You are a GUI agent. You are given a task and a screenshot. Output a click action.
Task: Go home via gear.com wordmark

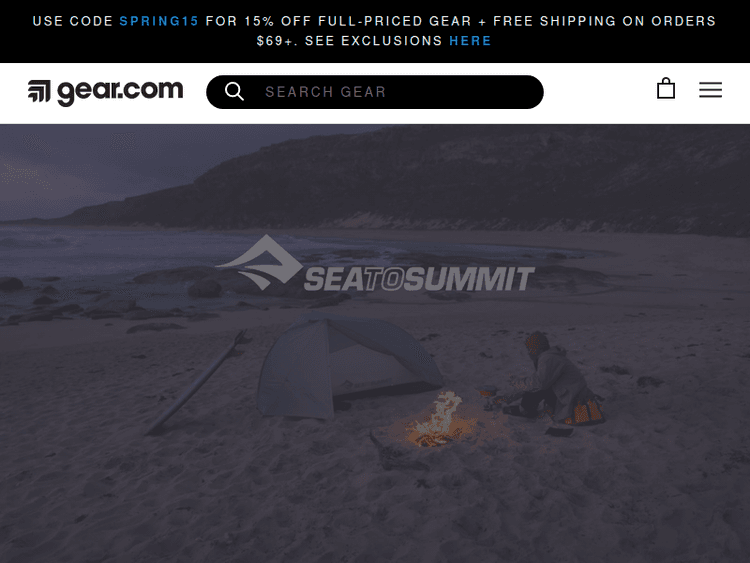[x=120, y=92]
